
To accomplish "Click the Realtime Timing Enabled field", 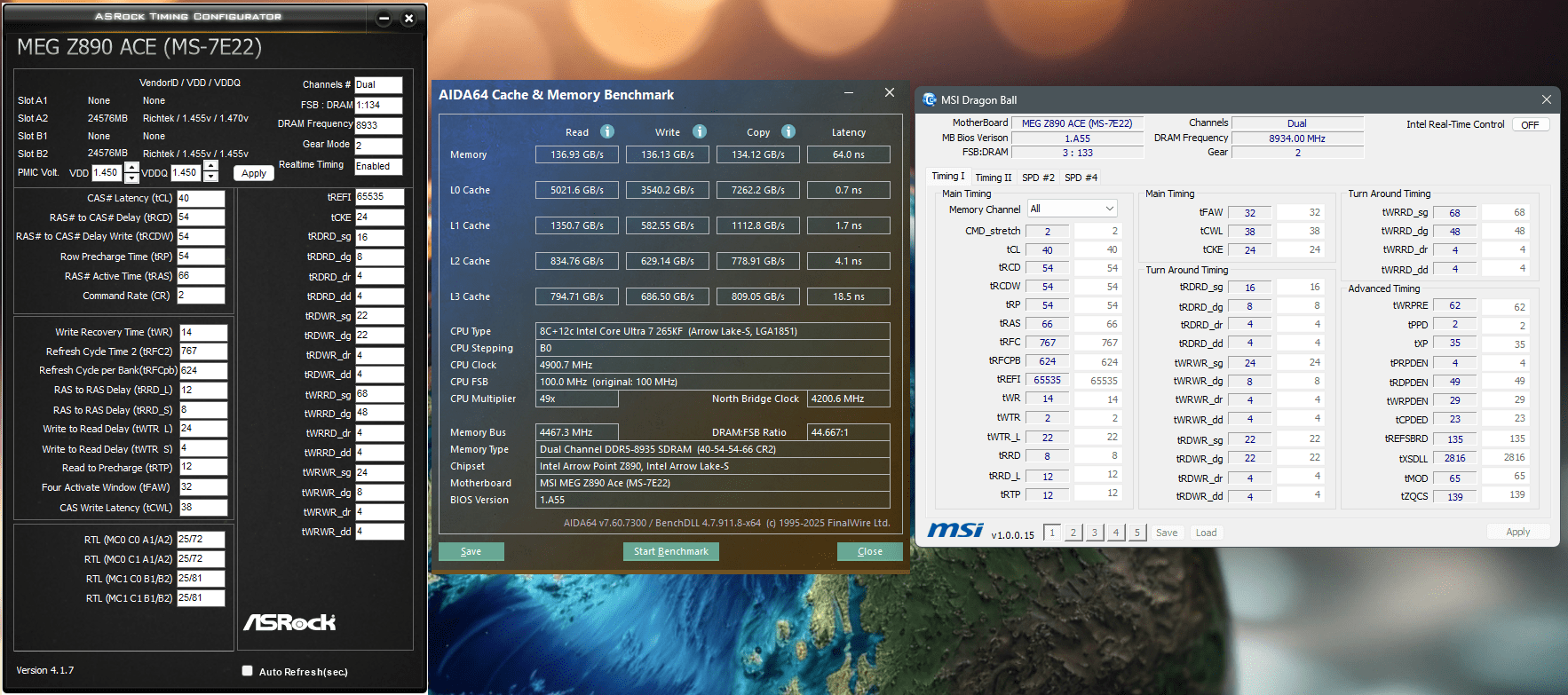I will click(x=378, y=166).
